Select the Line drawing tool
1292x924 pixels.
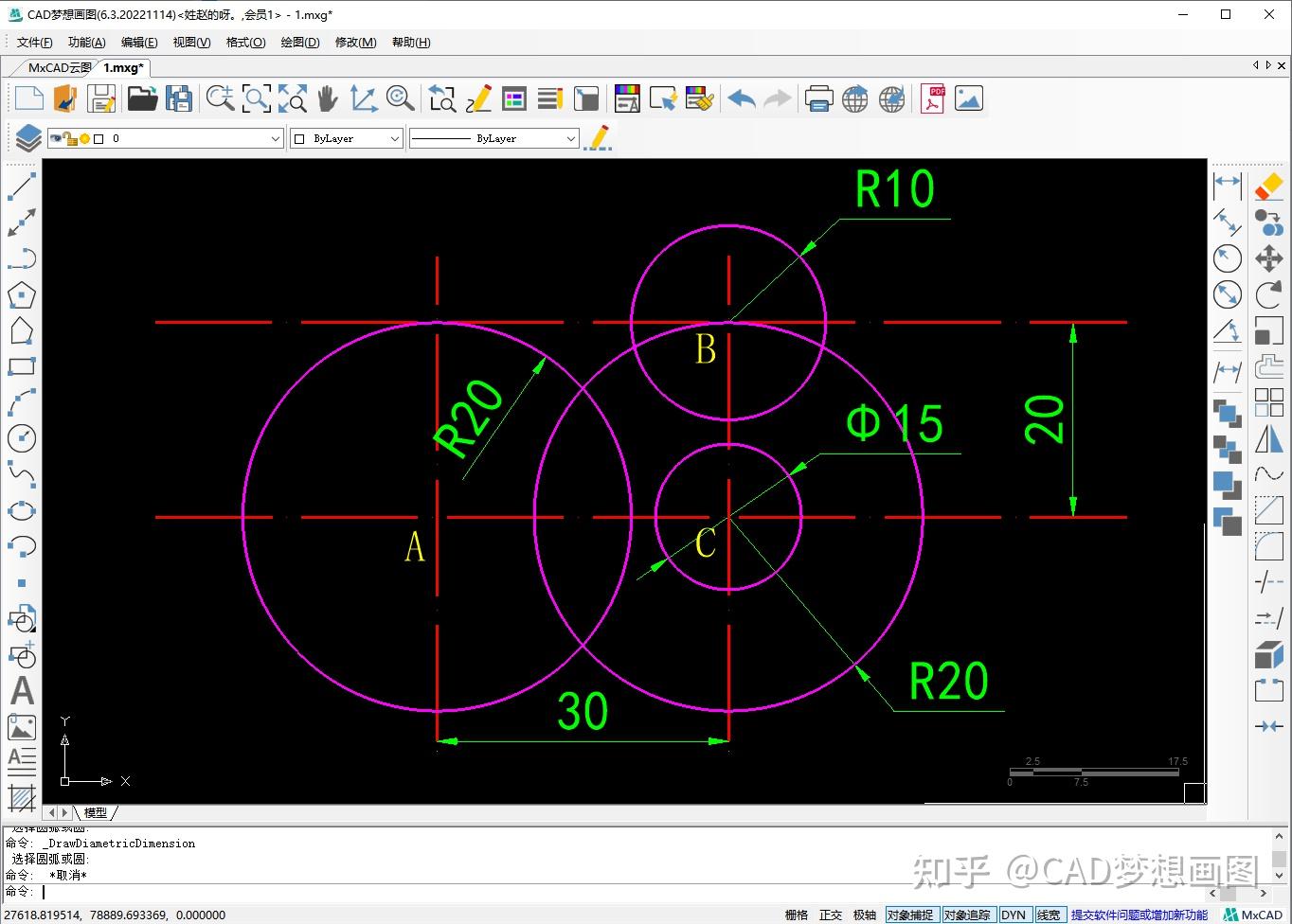tap(22, 187)
